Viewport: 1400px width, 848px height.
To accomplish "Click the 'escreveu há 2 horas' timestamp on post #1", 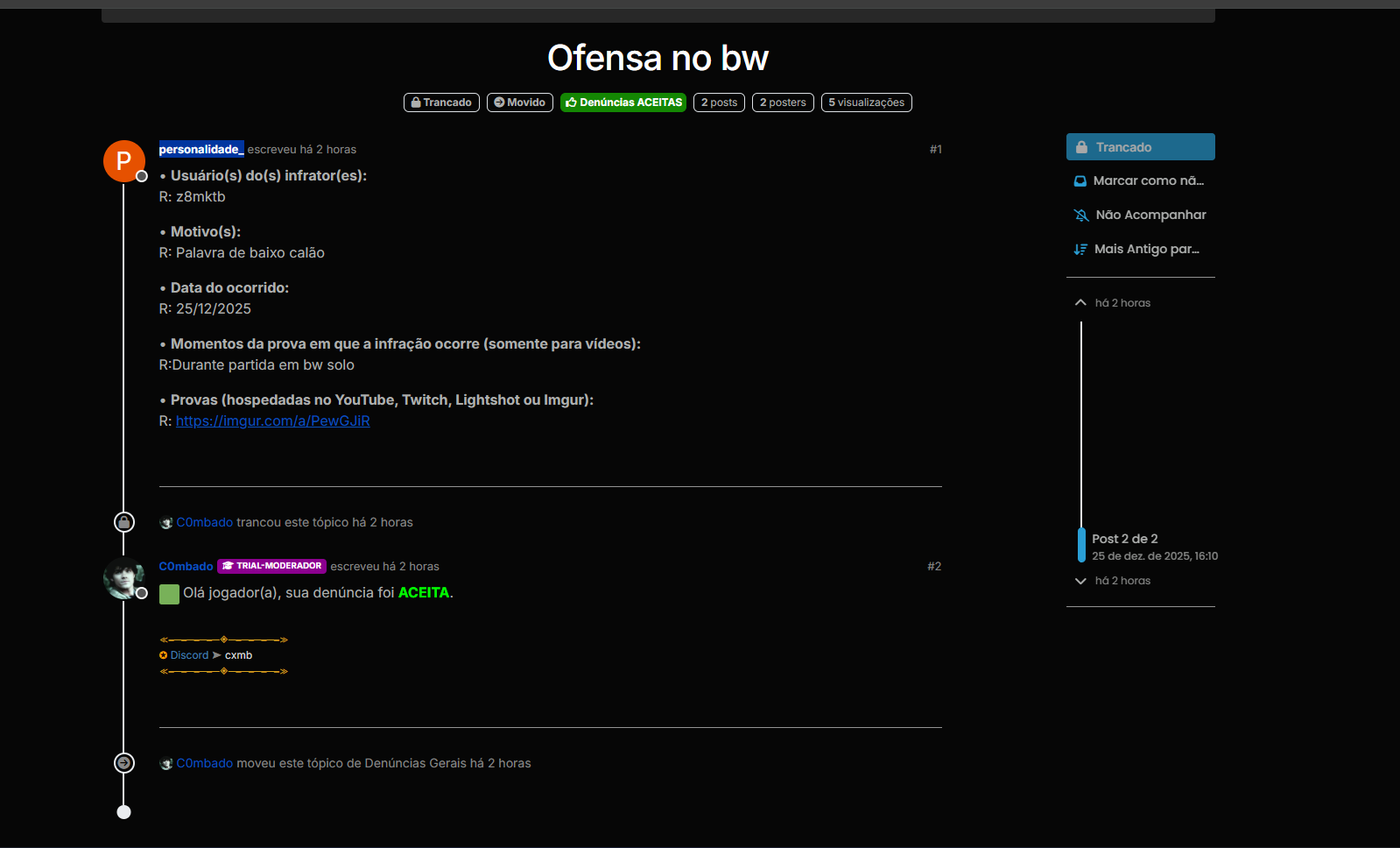I will click(x=302, y=149).
